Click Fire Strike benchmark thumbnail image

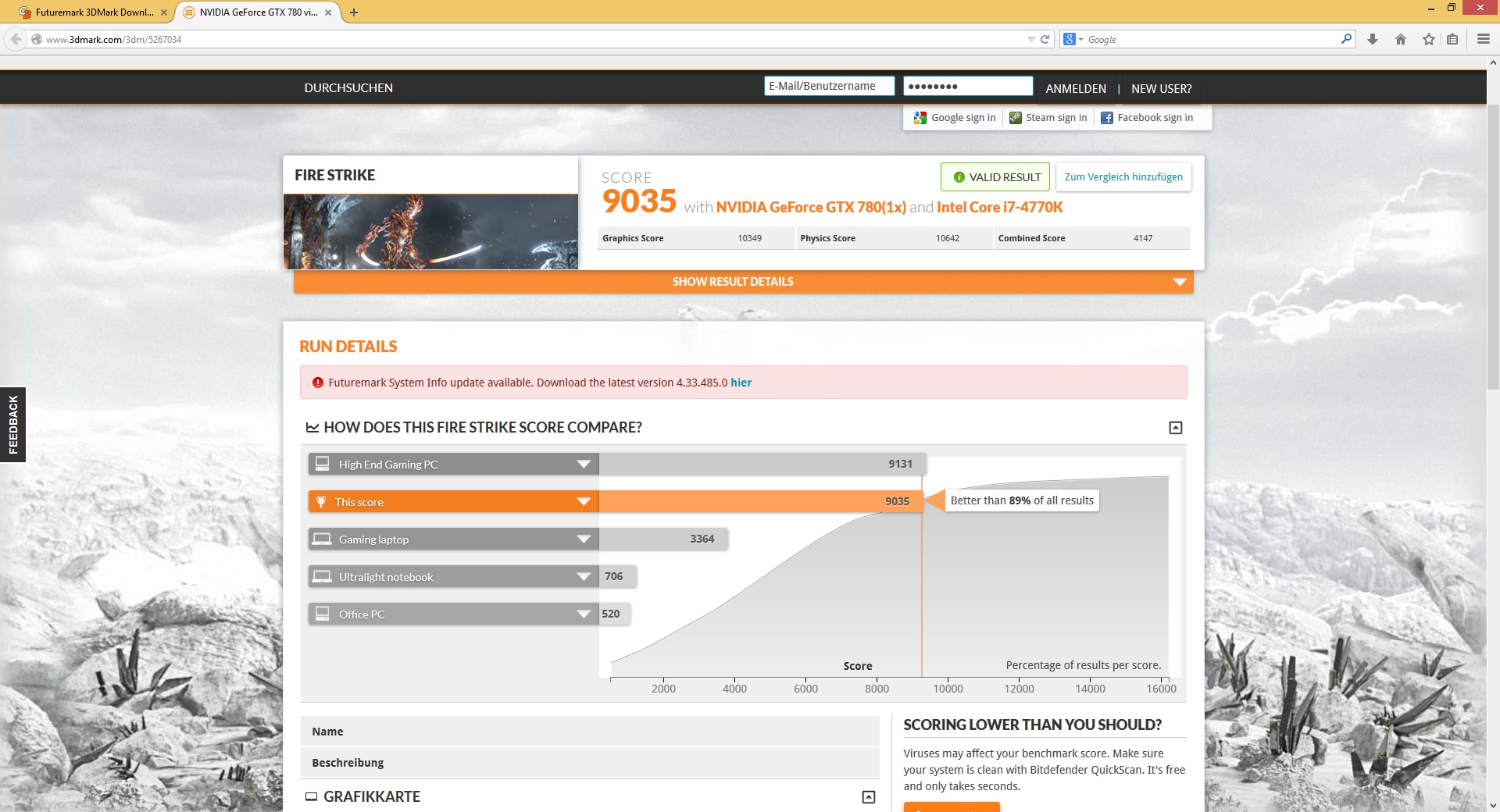point(430,232)
